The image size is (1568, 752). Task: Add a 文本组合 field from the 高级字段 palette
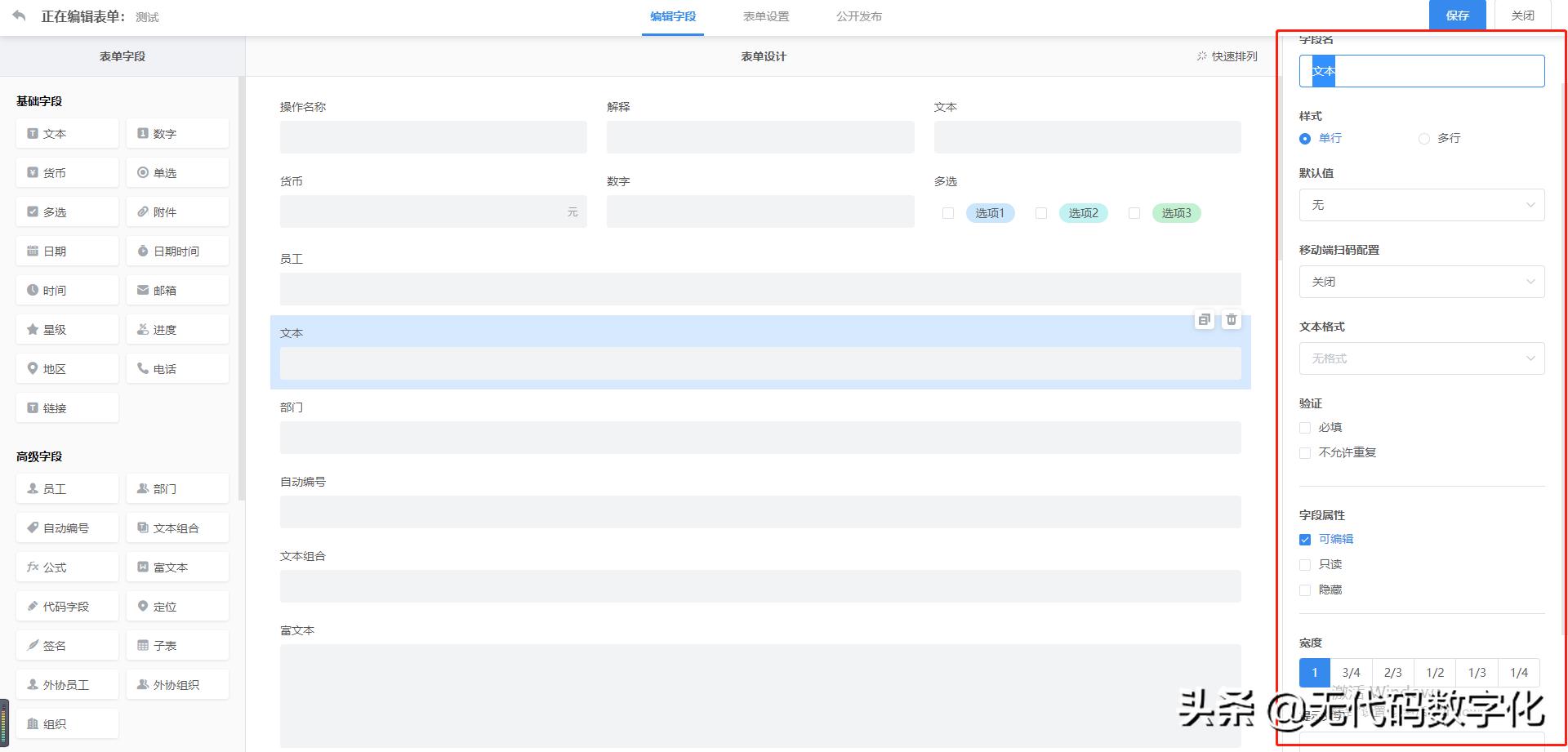click(177, 527)
